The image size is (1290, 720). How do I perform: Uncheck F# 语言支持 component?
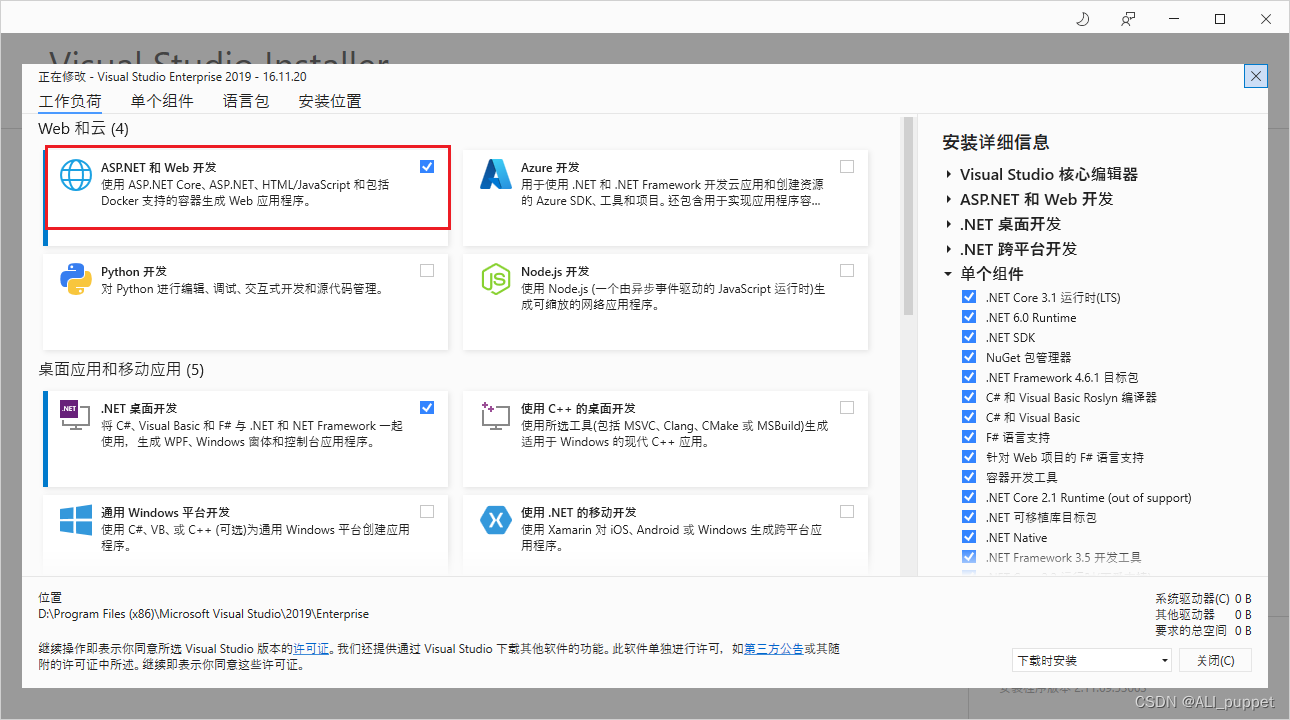[x=968, y=437]
